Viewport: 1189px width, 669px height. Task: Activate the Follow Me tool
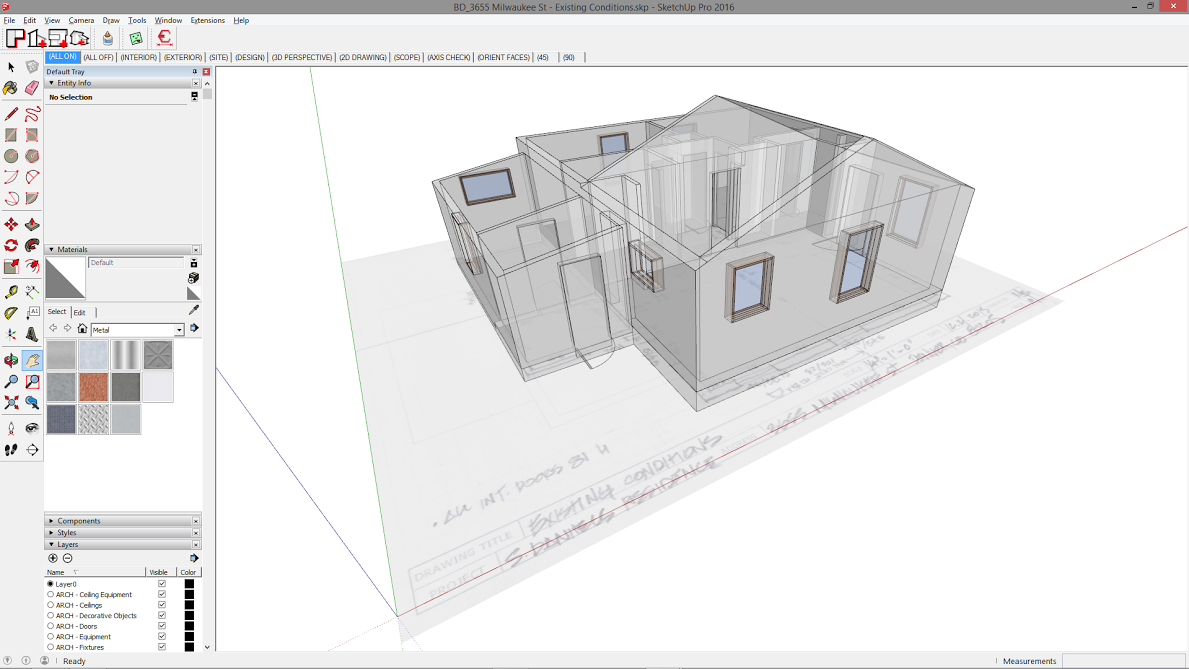[32, 246]
